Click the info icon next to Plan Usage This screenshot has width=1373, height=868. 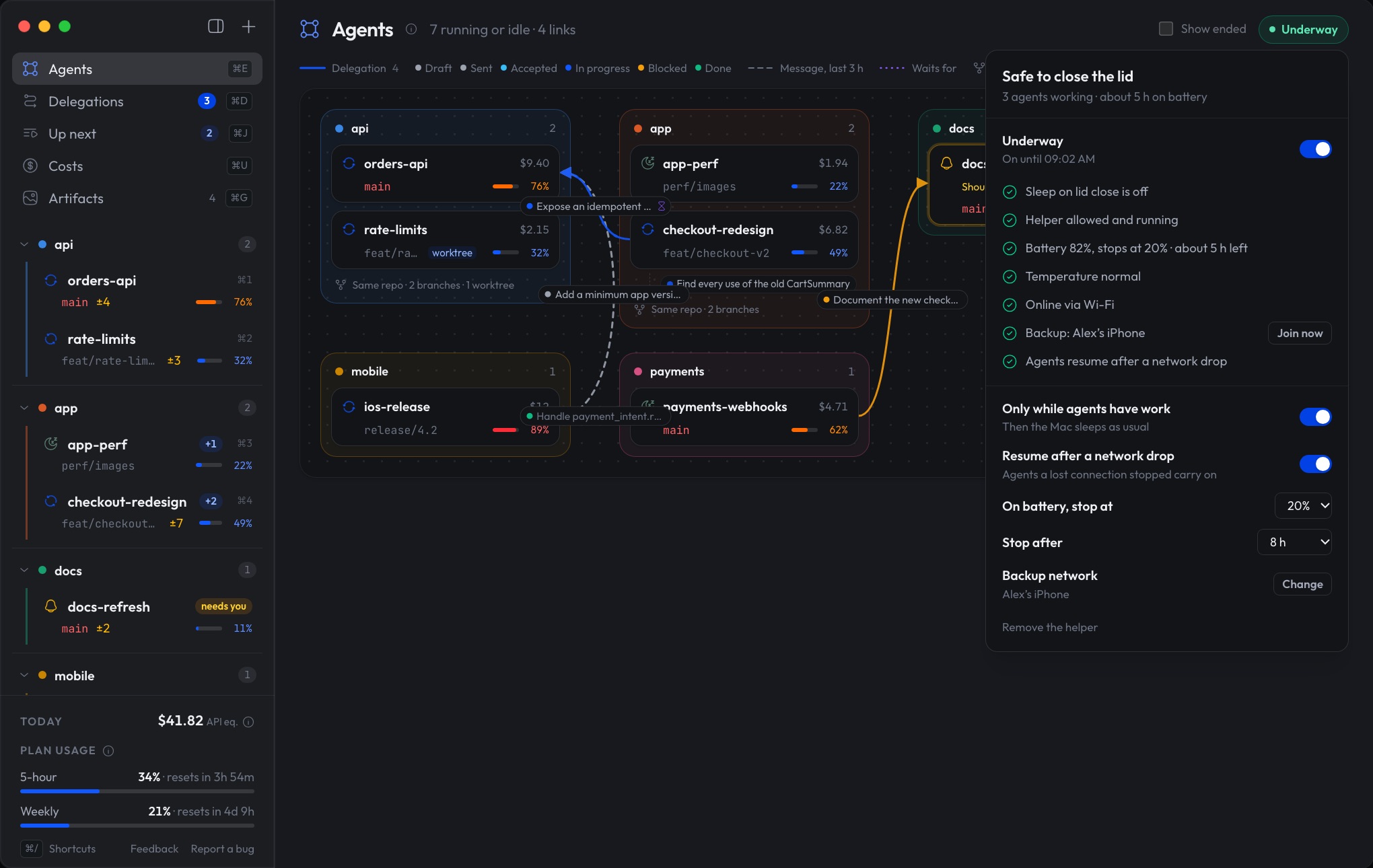(x=108, y=750)
